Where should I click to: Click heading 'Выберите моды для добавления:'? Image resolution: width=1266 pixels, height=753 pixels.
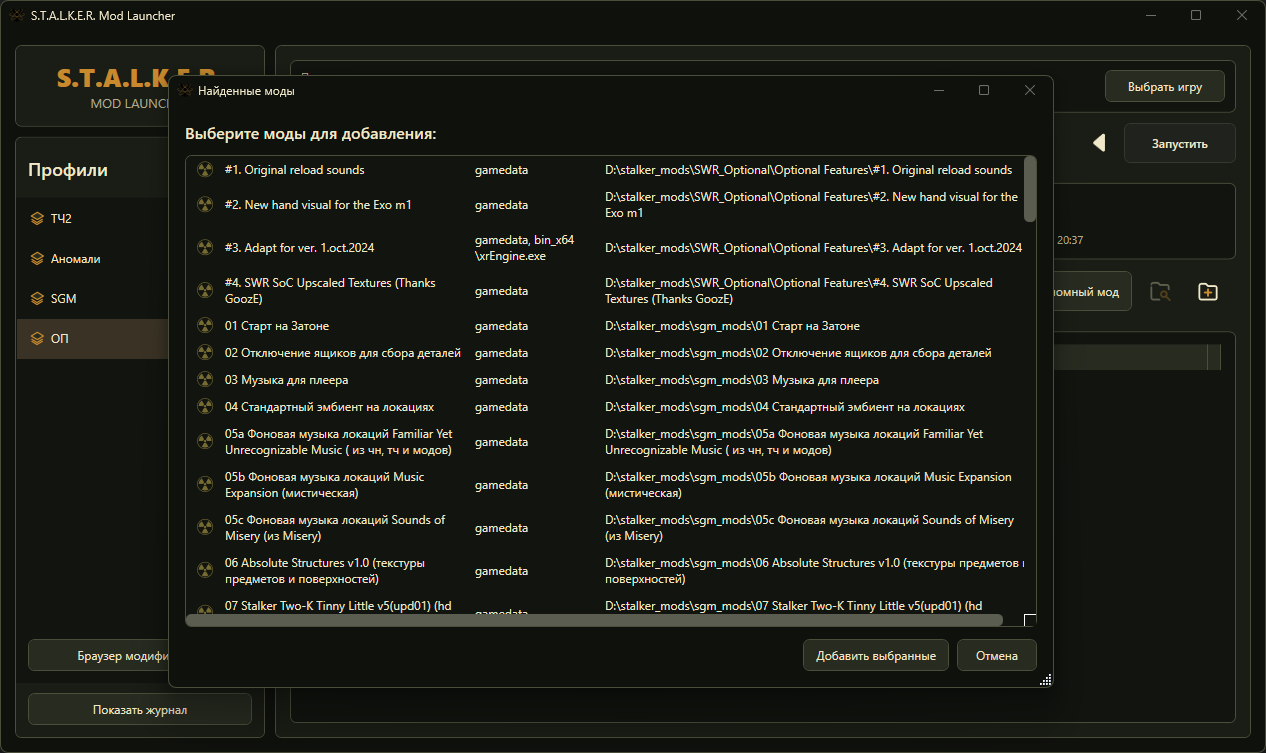[311, 134]
